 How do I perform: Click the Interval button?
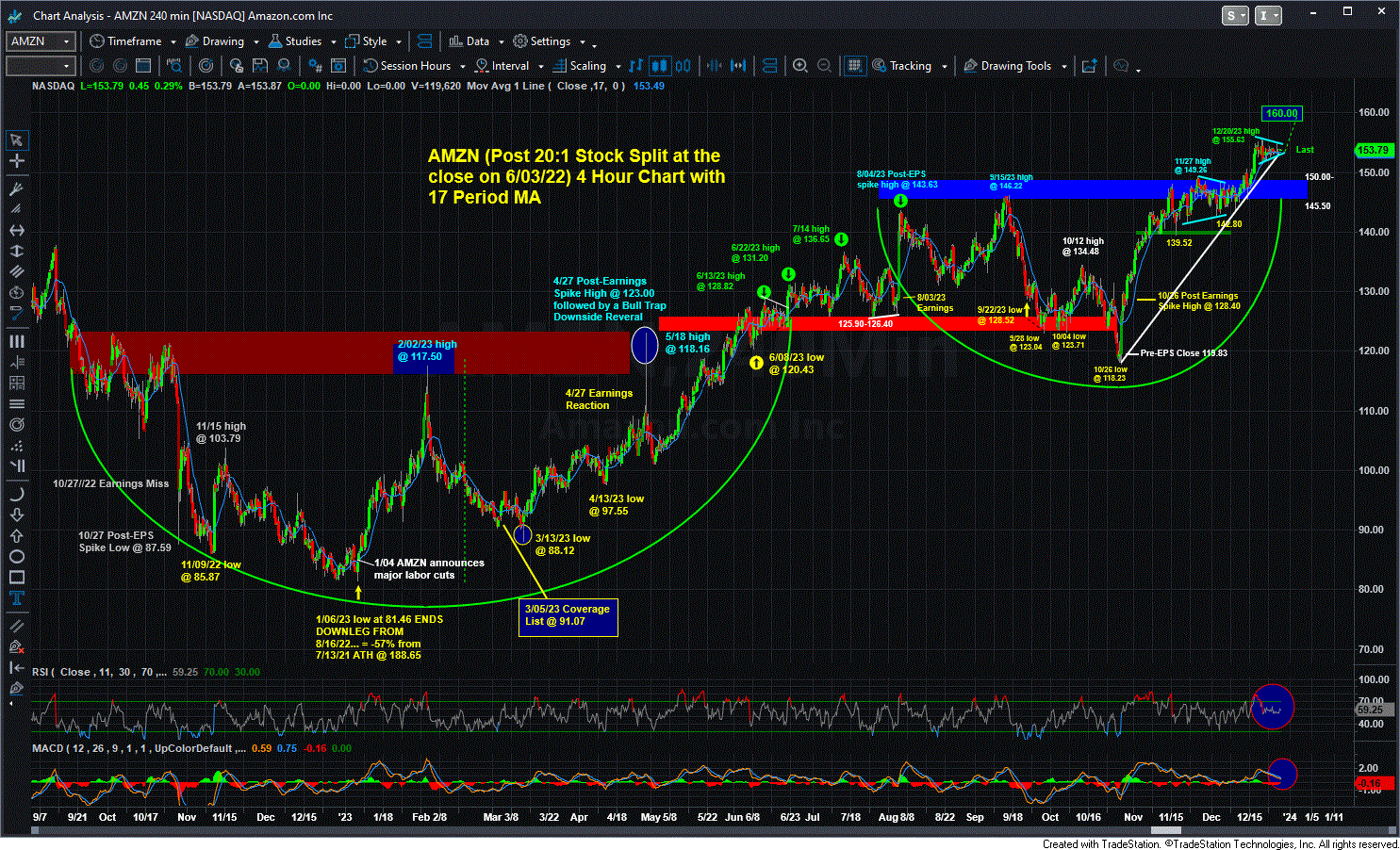pyautogui.click(x=502, y=66)
